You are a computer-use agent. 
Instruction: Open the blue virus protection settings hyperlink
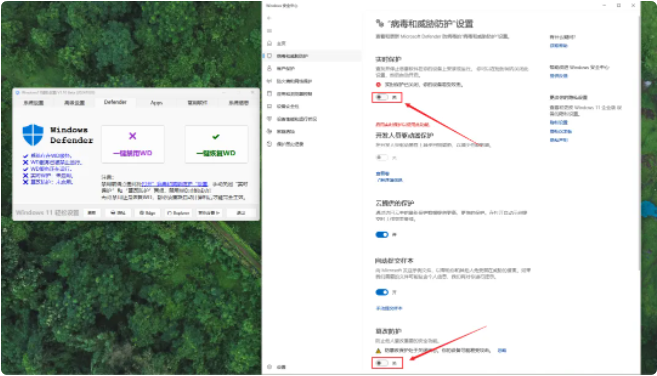pyautogui.click(x=174, y=184)
